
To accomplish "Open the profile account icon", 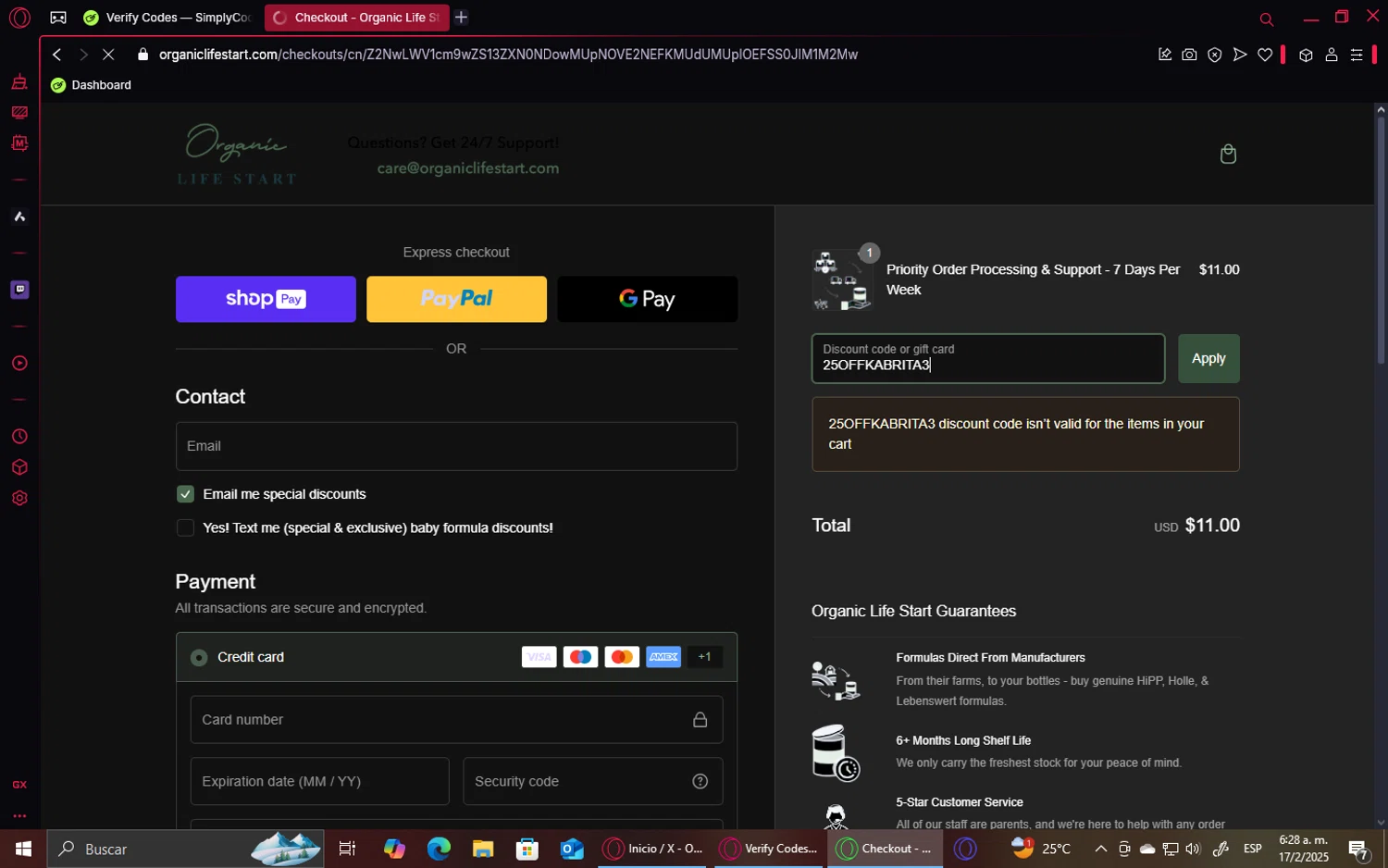I will (1332, 55).
